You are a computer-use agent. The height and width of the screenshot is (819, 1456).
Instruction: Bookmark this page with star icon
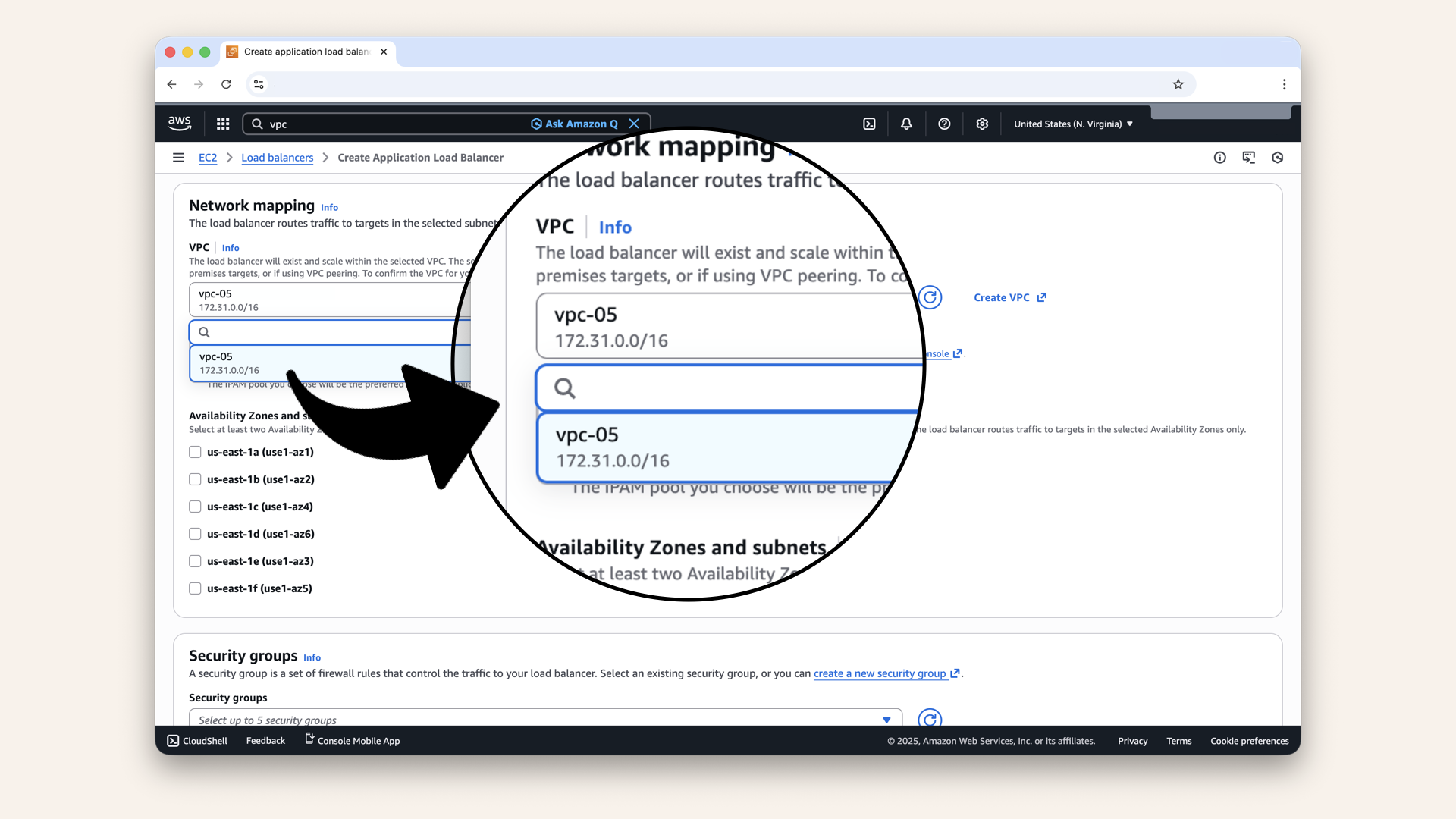1178,84
